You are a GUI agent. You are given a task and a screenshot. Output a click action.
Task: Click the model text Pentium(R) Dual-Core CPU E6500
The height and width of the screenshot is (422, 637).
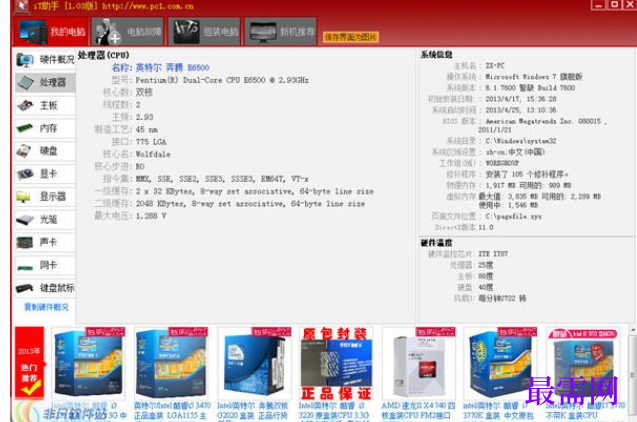coord(222,80)
